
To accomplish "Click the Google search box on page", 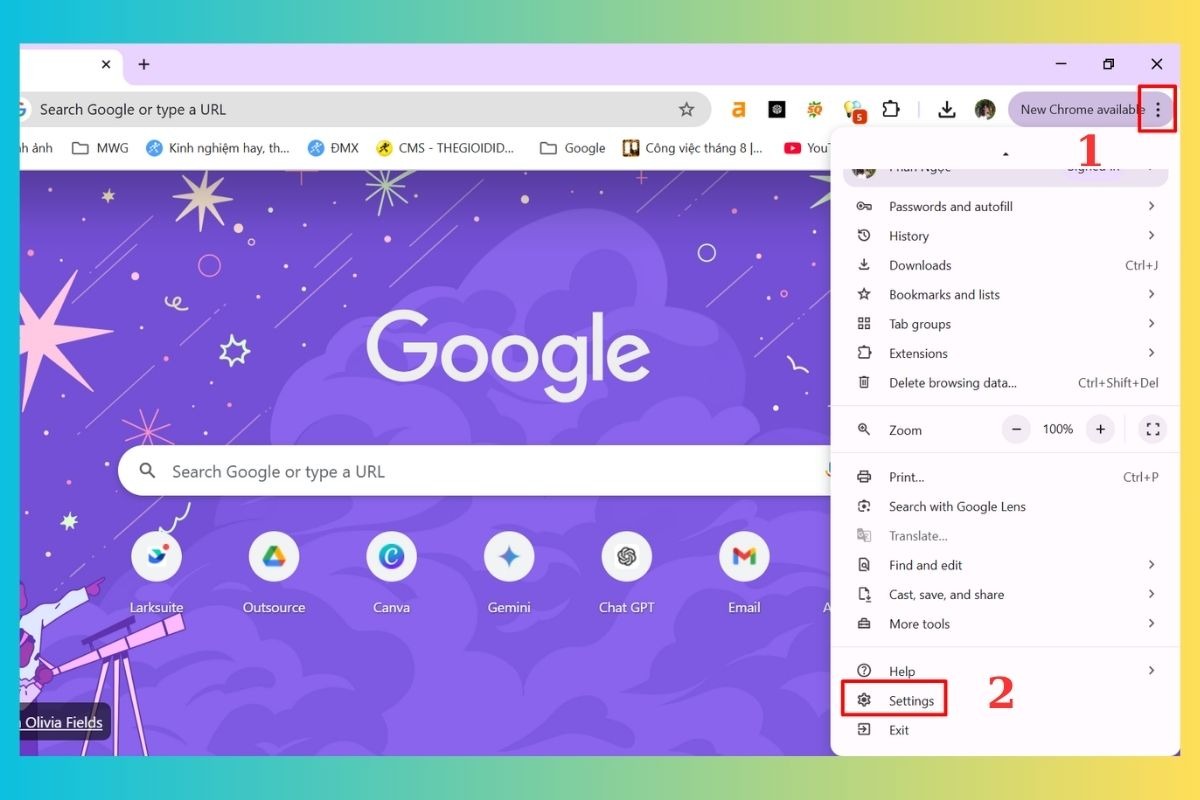I will [x=475, y=471].
